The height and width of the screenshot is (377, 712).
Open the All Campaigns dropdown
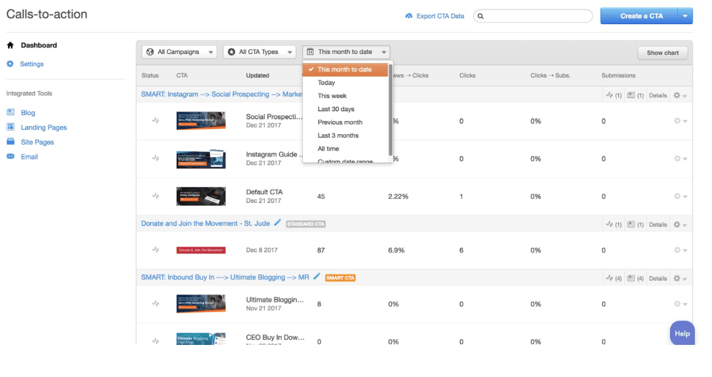(x=179, y=52)
